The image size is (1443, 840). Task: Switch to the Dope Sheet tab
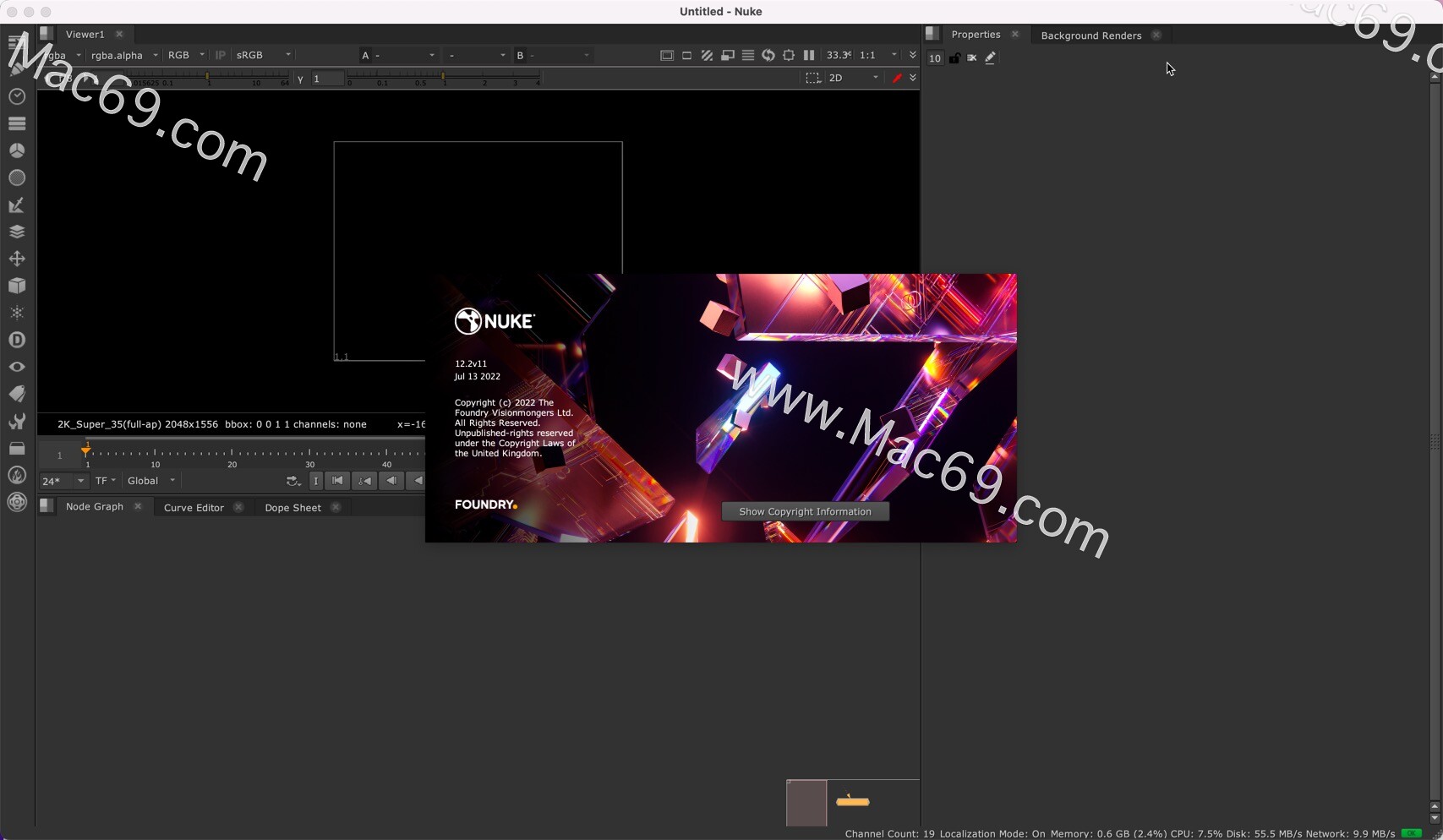click(292, 508)
